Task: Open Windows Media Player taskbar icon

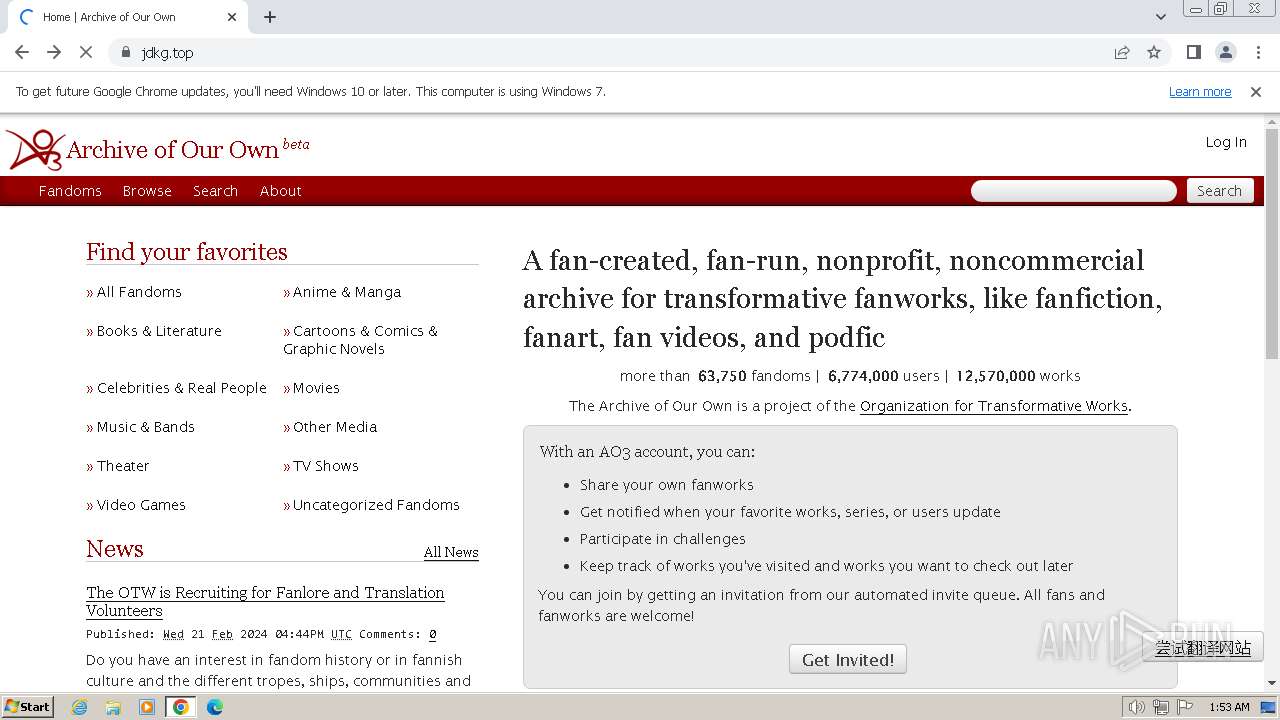Action: coord(147,707)
